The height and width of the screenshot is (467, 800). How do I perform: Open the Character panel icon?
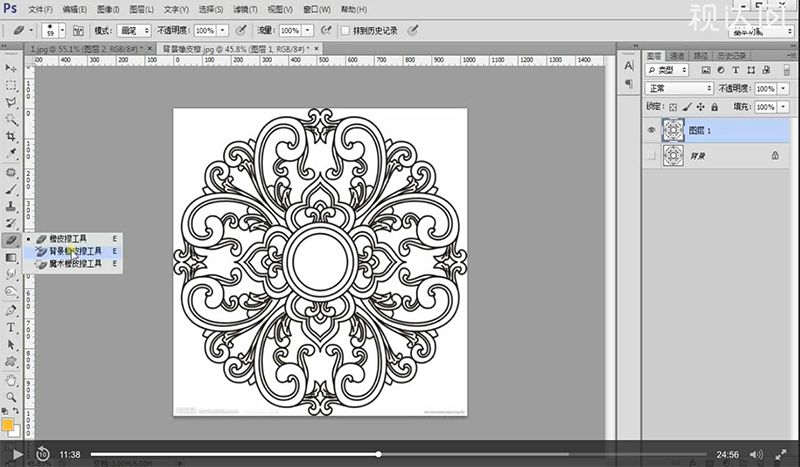click(629, 66)
